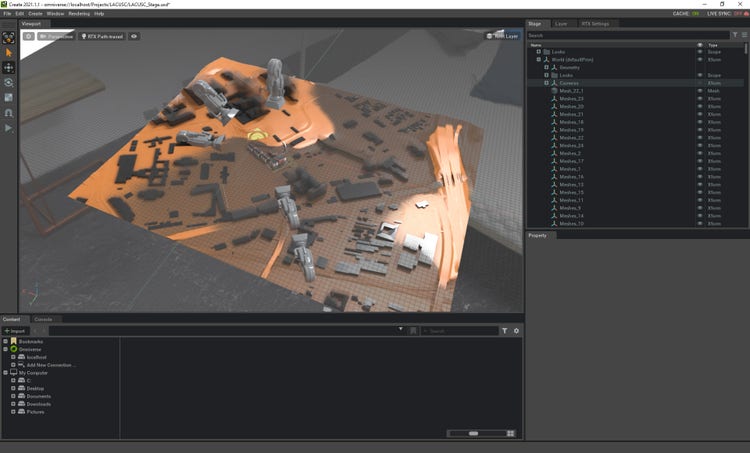
Task: Click the Content browser filter icon
Action: (x=505, y=330)
